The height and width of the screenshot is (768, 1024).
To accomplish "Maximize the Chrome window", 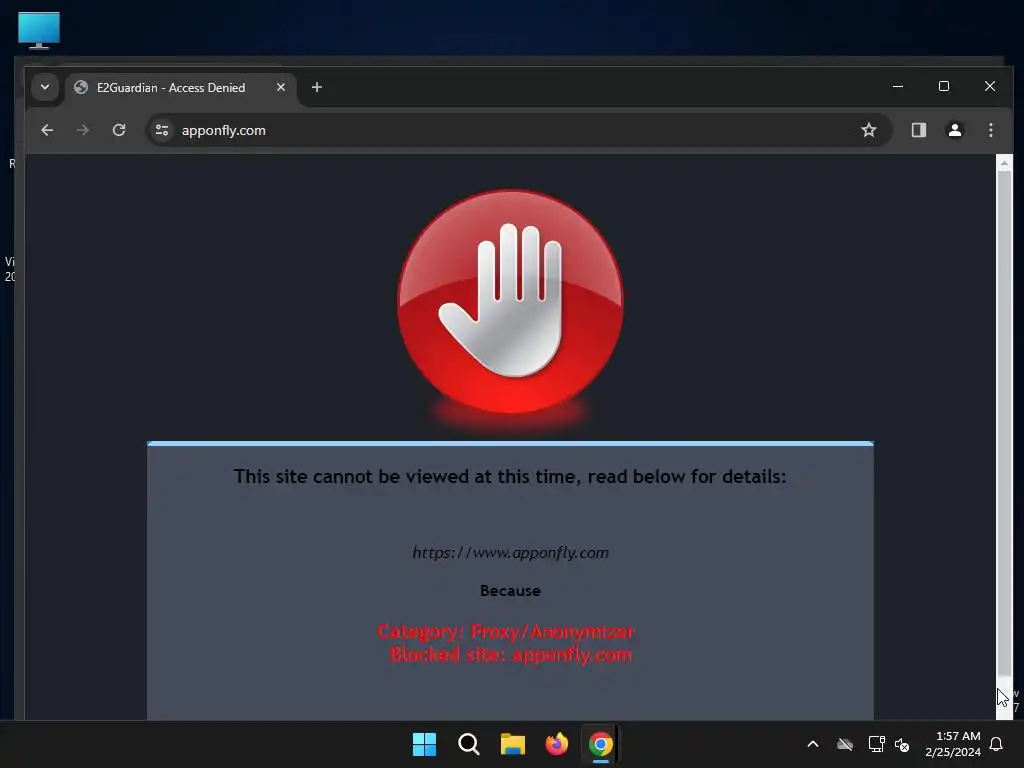I will 944,86.
